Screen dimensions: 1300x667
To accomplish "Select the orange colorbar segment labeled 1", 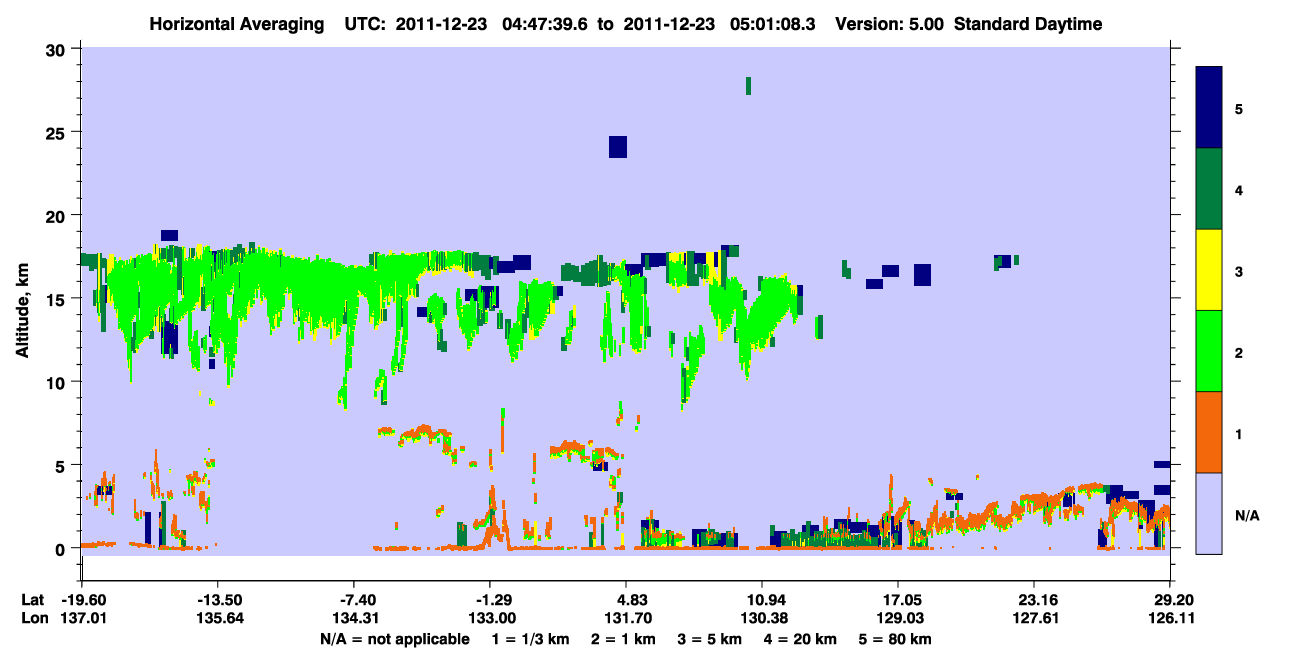I will point(1209,432).
